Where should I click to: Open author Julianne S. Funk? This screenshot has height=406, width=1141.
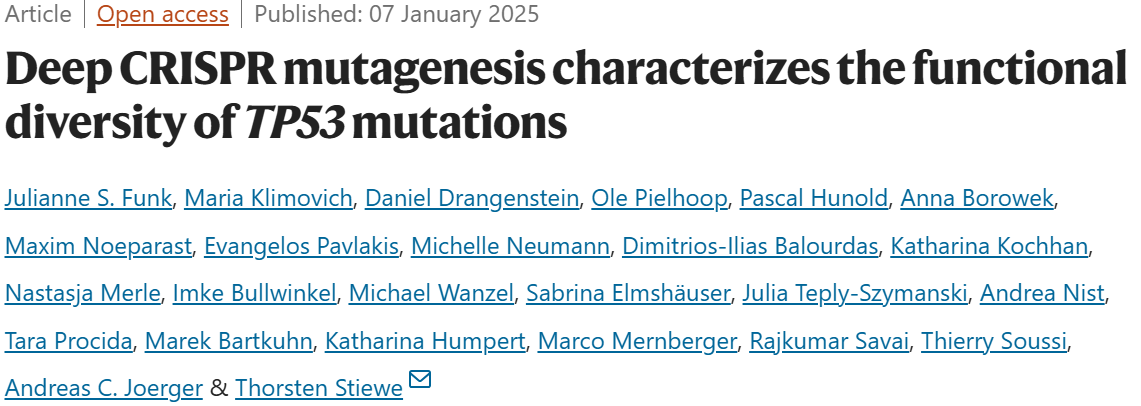tap(88, 198)
